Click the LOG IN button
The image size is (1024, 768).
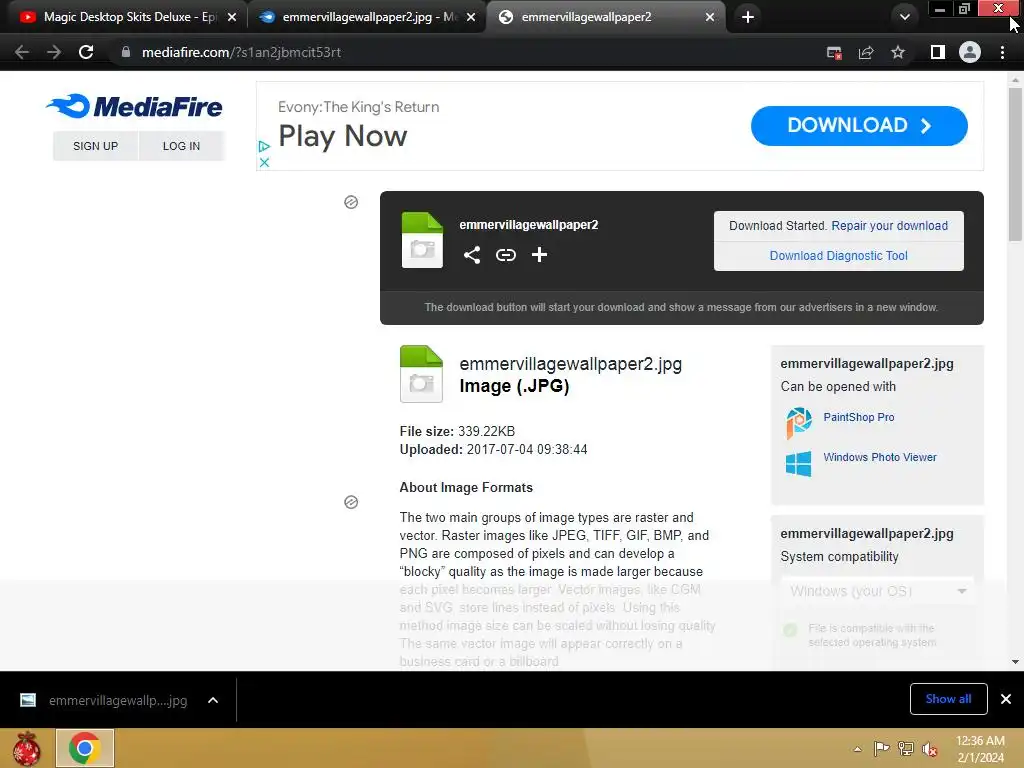[182, 146]
